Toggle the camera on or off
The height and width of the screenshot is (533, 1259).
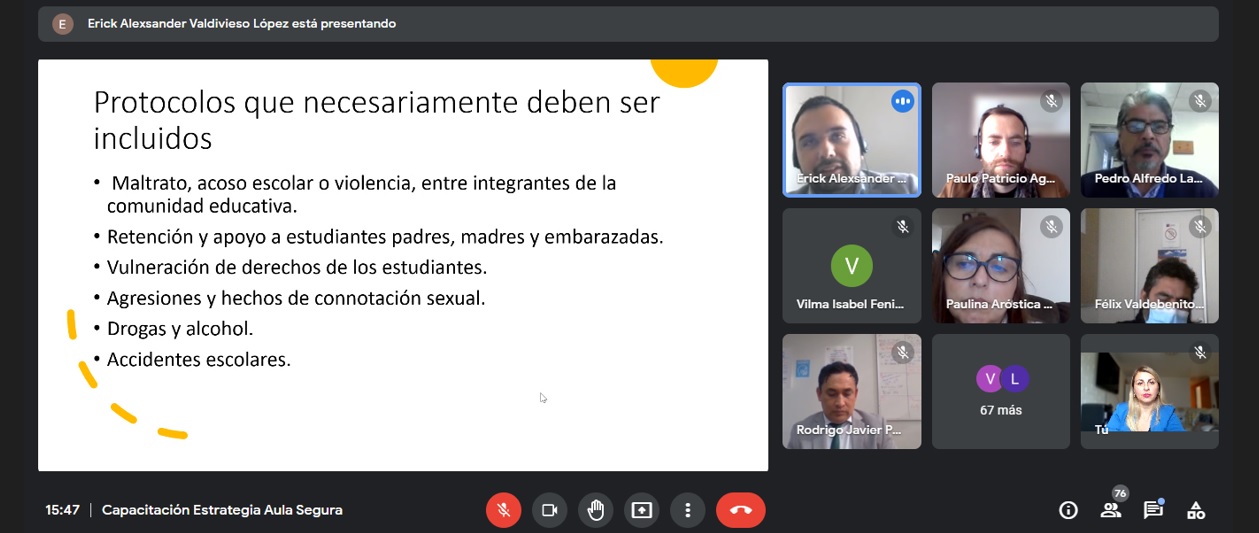(549, 510)
